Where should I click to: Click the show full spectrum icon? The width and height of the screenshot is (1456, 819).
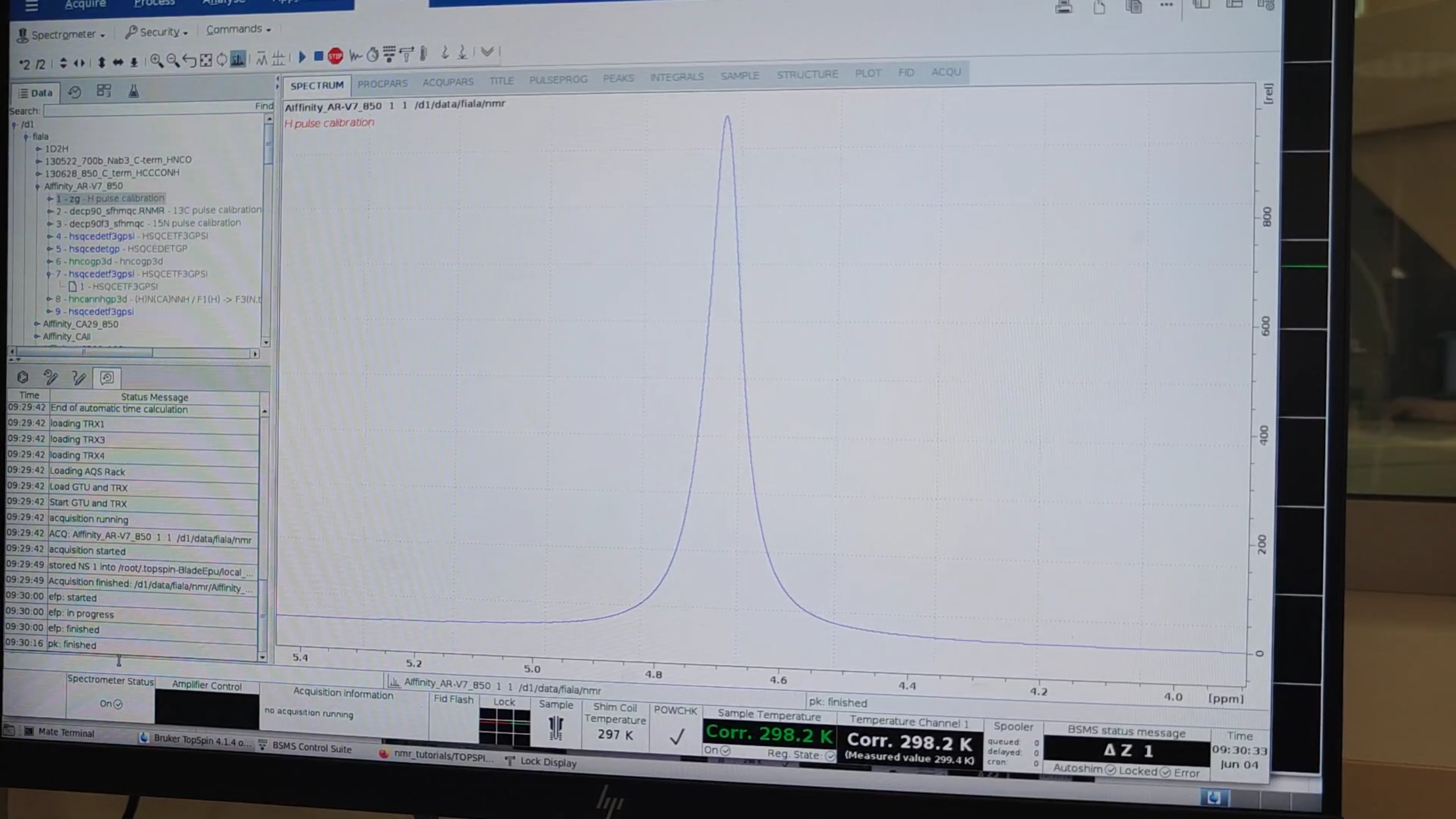pyautogui.click(x=206, y=60)
